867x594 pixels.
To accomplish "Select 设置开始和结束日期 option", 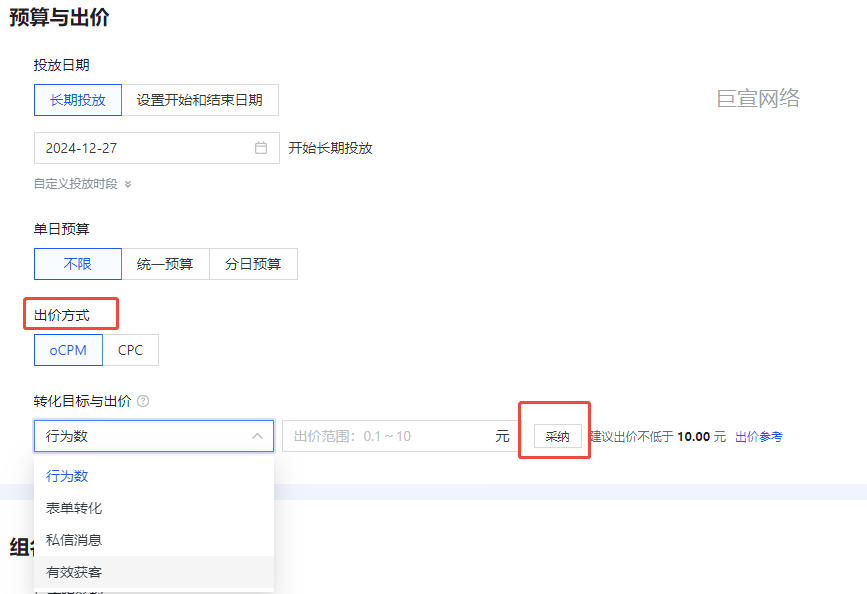I will coord(200,100).
